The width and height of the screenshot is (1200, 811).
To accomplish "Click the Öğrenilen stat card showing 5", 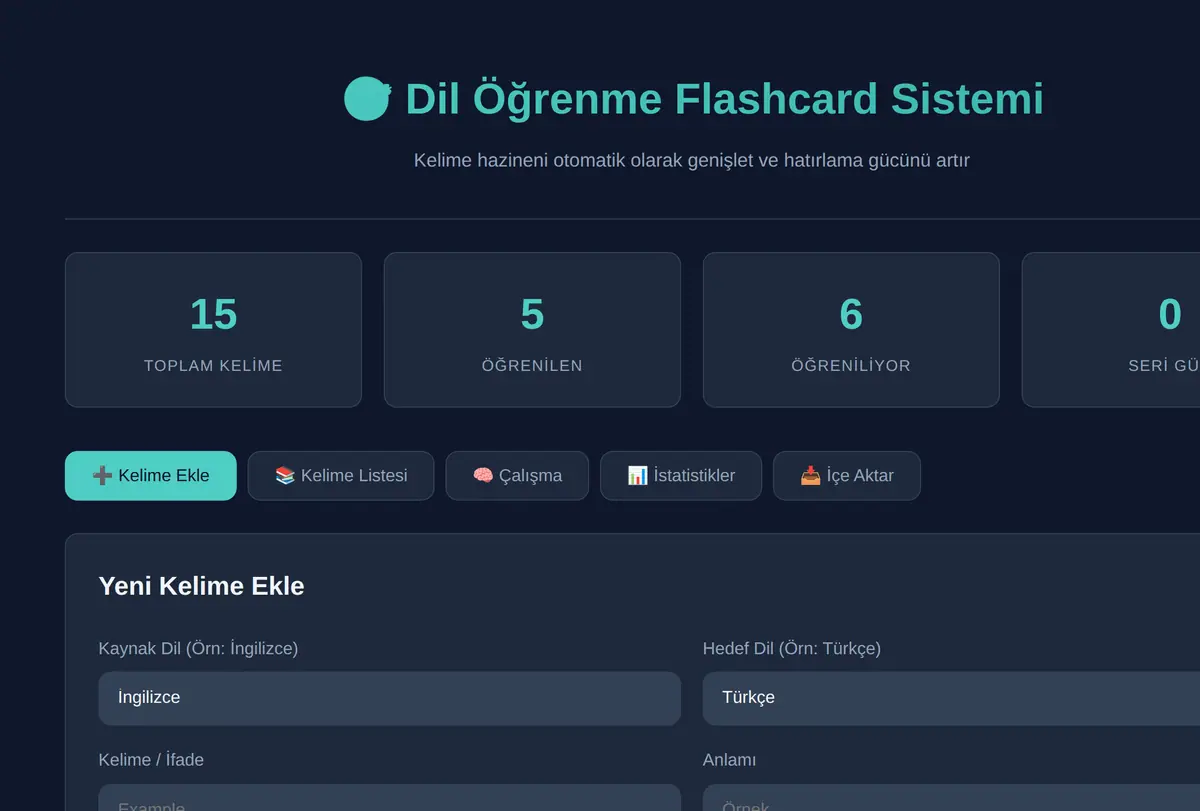I will click(x=532, y=330).
